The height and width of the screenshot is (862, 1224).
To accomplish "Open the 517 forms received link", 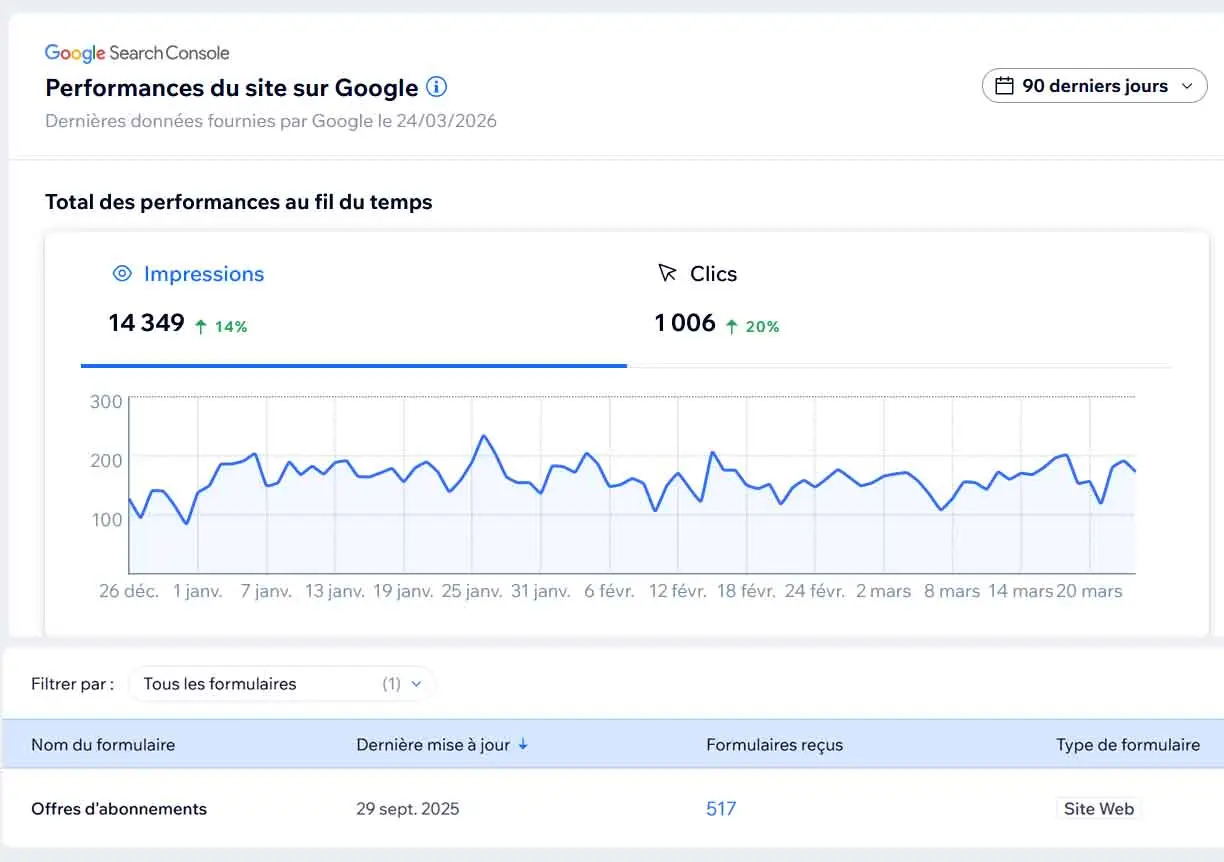I will 720,808.
